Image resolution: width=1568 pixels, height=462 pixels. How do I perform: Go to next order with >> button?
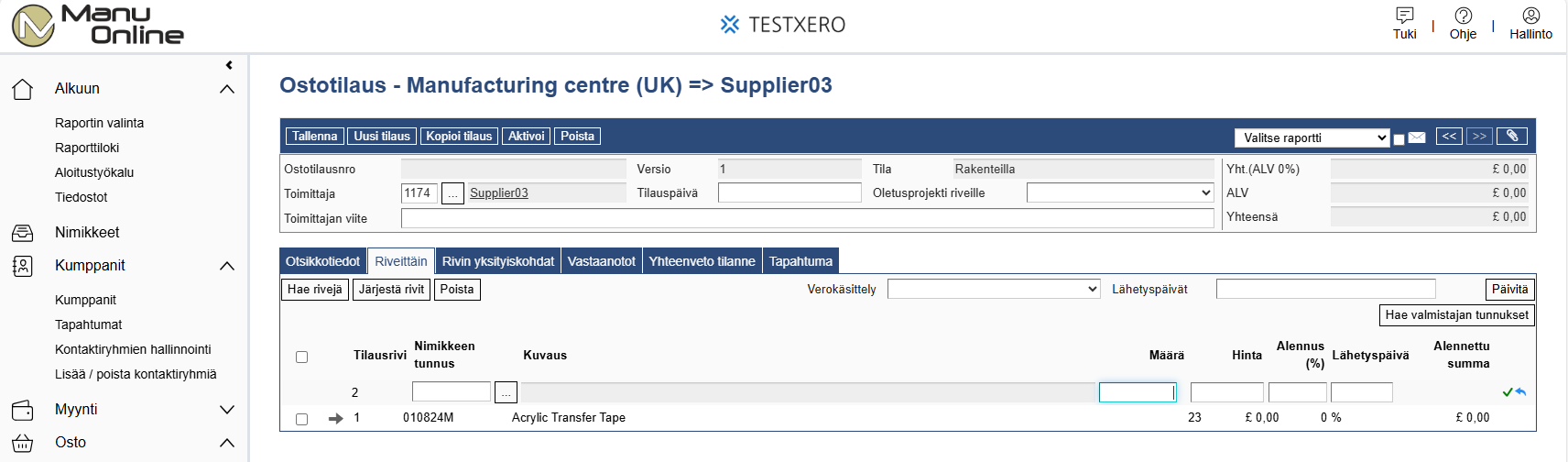tap(1479, 137)
